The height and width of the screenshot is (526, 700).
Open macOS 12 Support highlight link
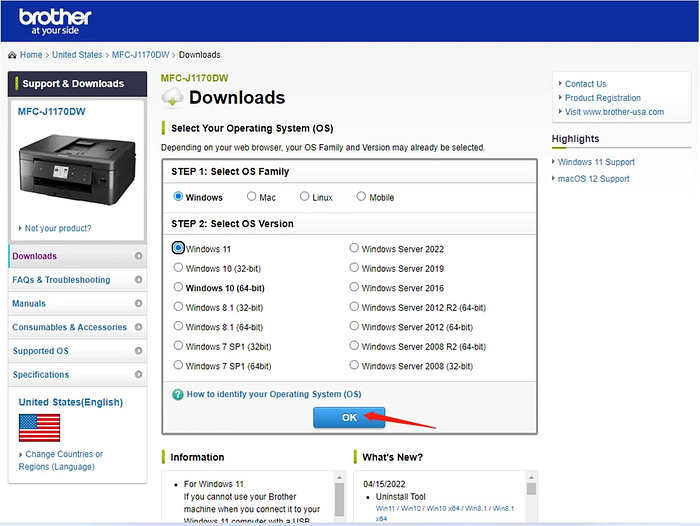click(x=593, y=179)
